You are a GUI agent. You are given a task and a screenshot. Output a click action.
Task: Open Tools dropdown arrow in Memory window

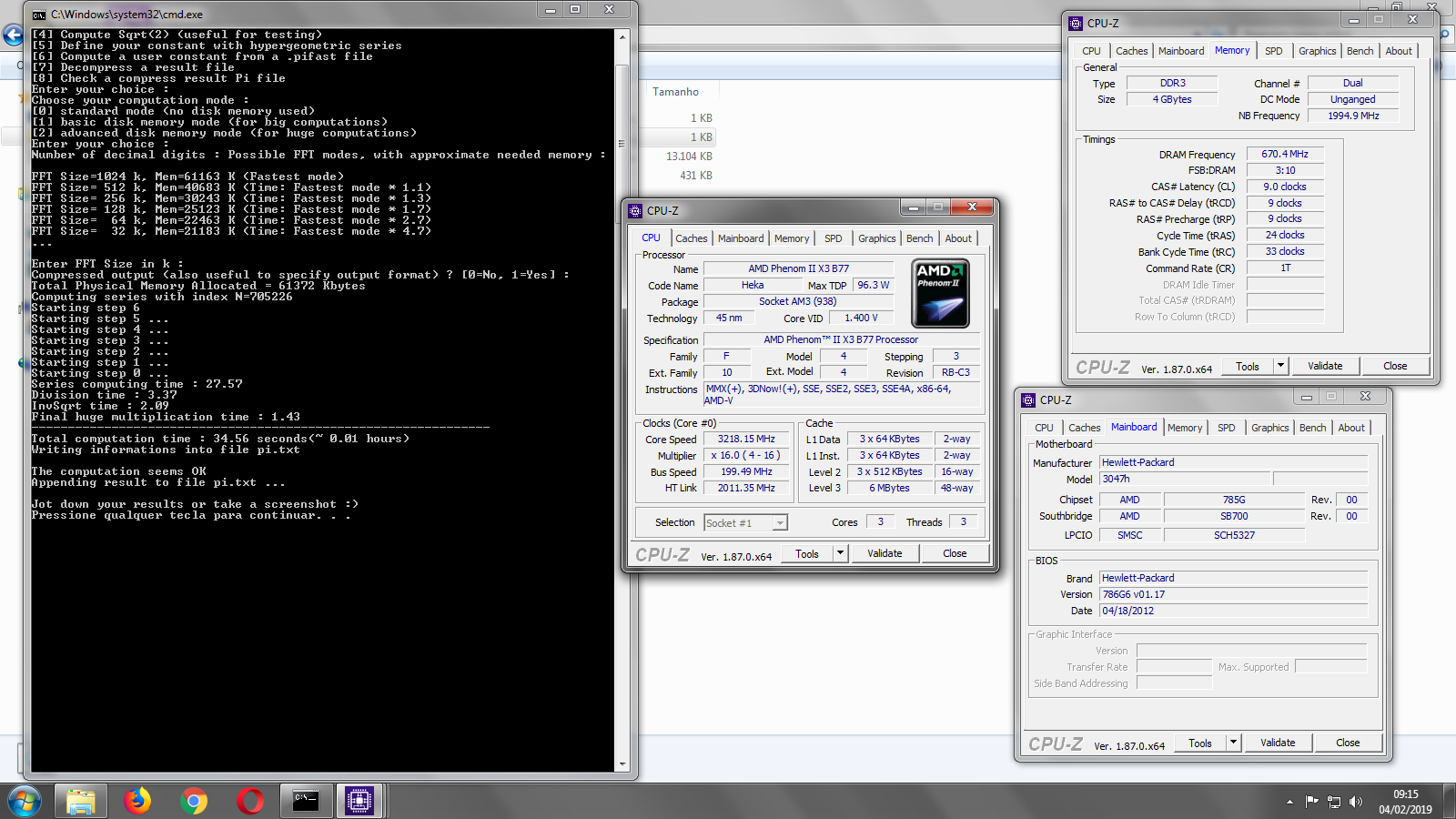pos(1280,366)
